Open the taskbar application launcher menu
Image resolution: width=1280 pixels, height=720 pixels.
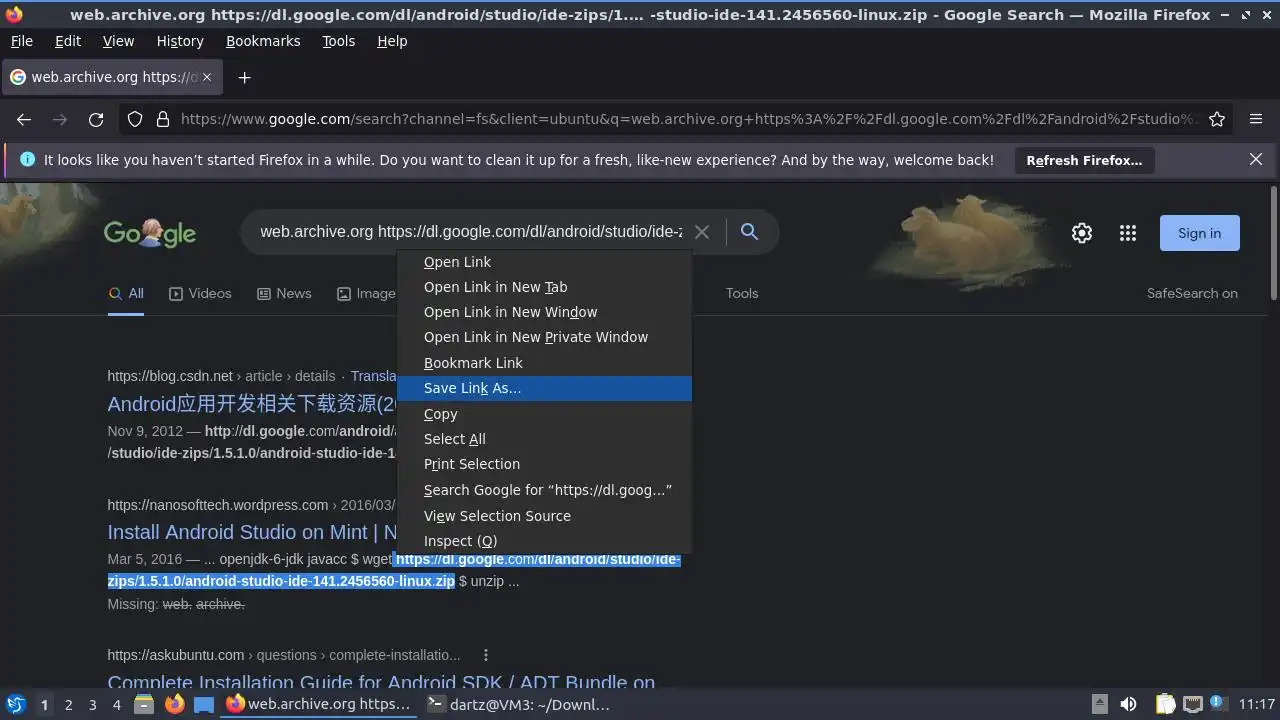[15, 704]
